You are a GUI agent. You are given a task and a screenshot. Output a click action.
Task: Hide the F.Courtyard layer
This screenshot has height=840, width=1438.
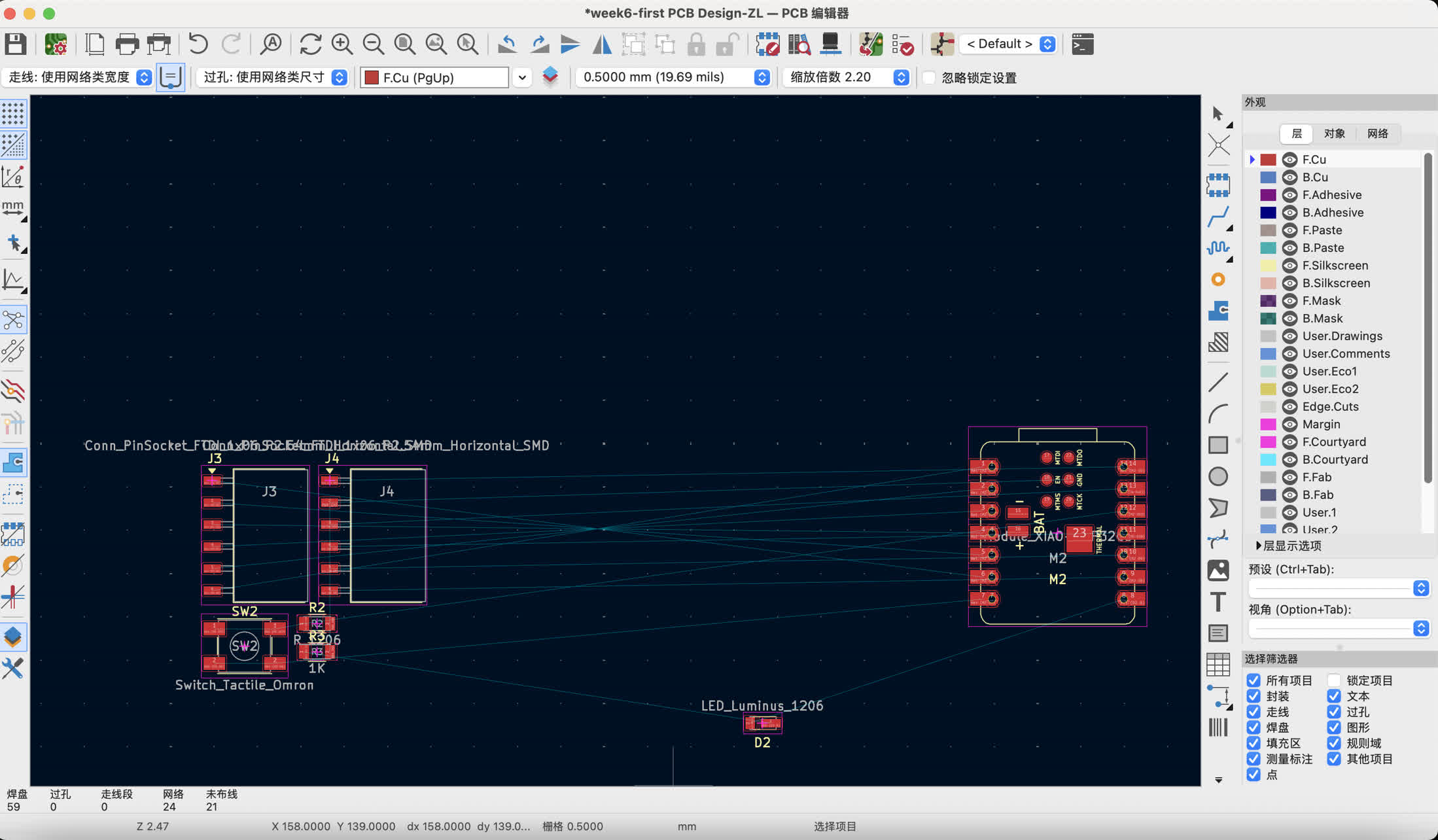click(x=1289, y=442)
